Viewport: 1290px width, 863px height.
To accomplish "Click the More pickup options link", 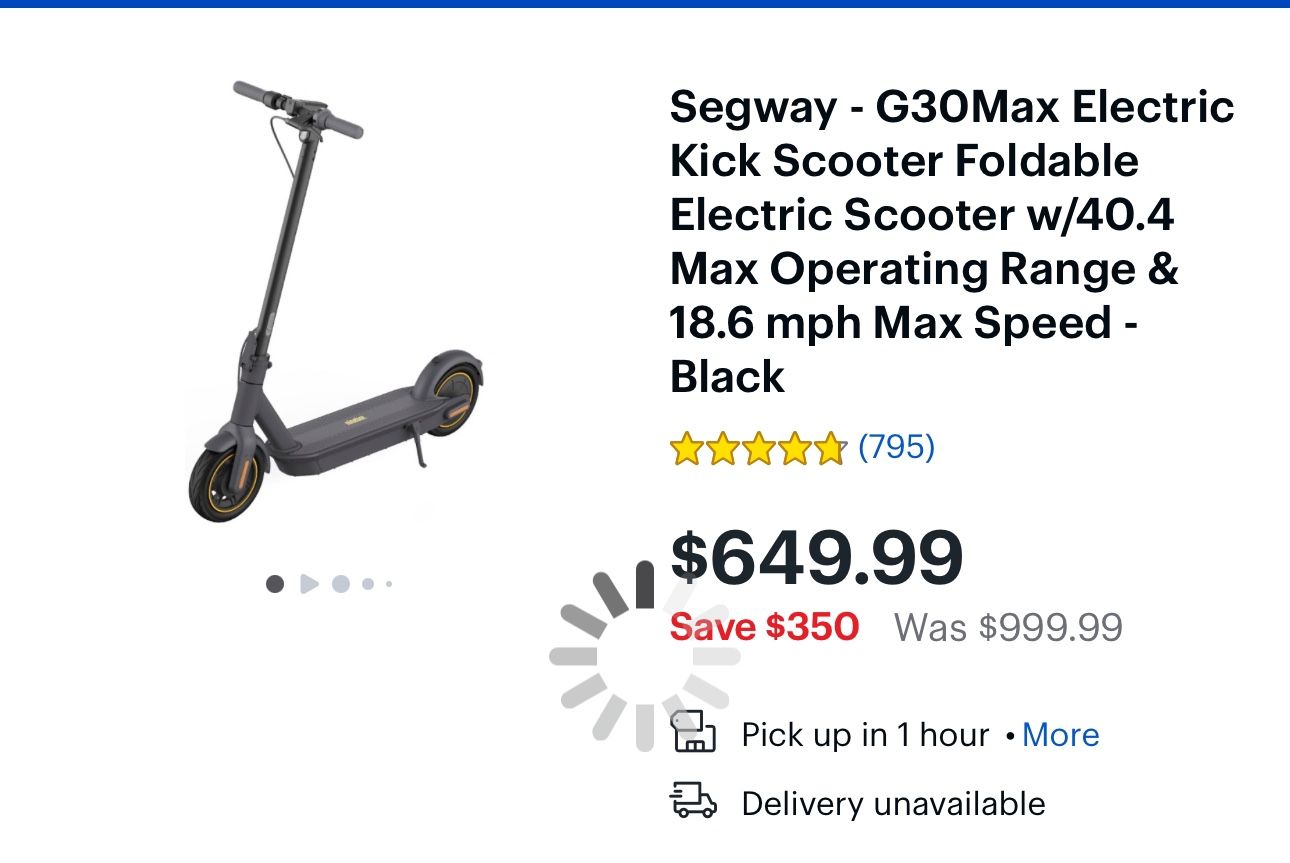I will pos(1060,735).
